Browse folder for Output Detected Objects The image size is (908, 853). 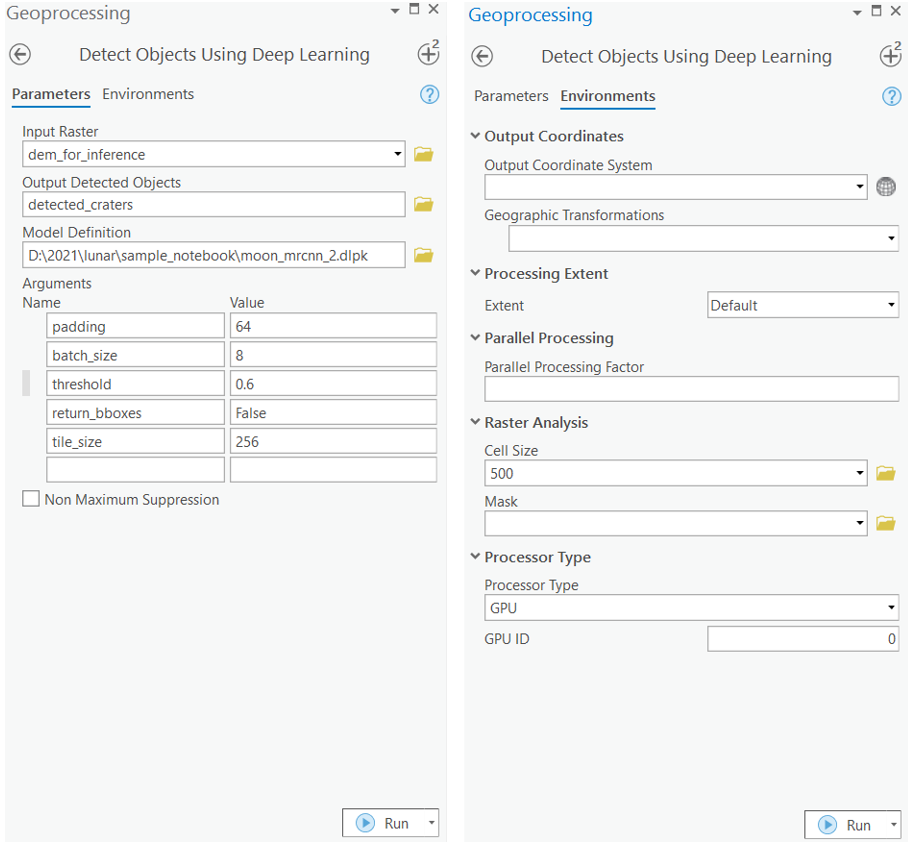point(423,204)
